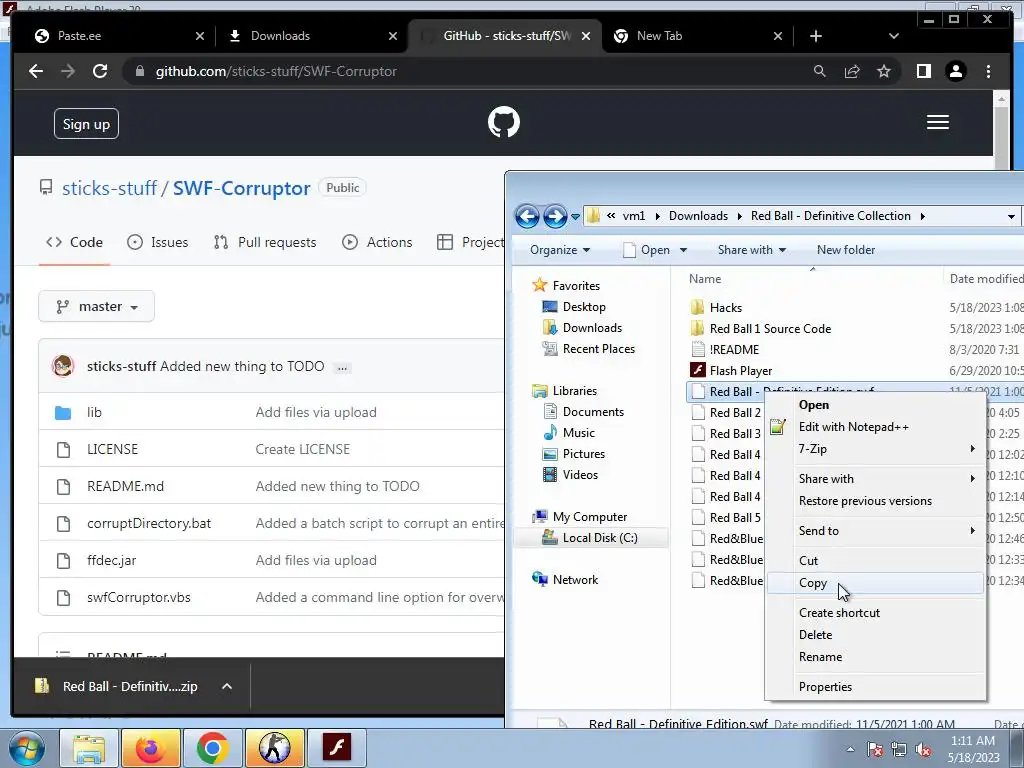The width and height of the screenshot is (1024, 768).
Task: Open Explorer address bar history dropdown
Action: (1011, 216)
